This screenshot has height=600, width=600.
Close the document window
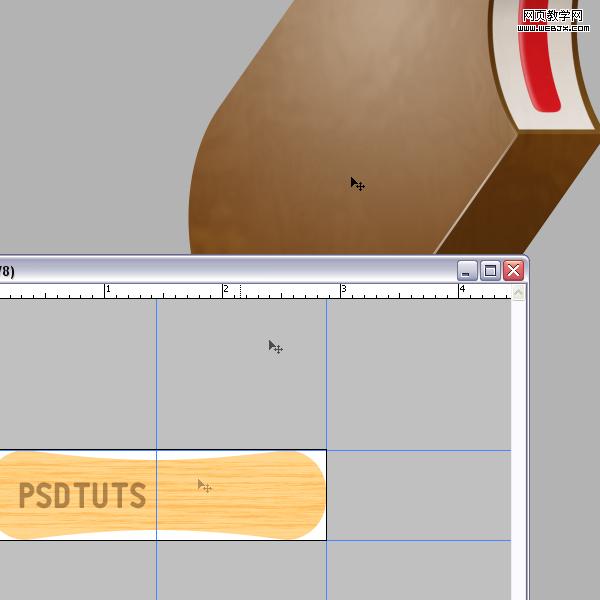click(x=514, y=271)
